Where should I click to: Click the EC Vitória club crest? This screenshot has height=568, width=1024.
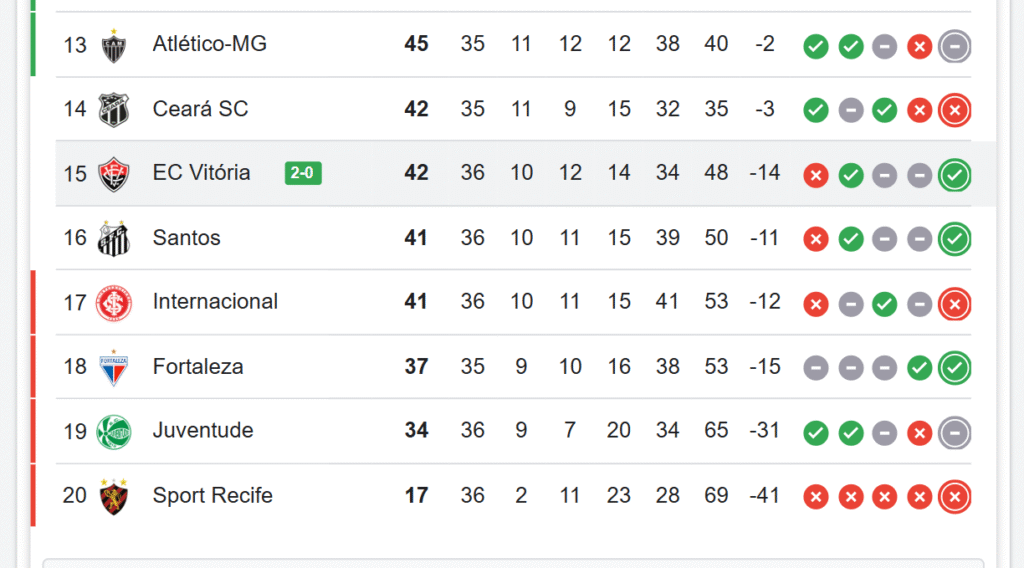click(114, 174)
